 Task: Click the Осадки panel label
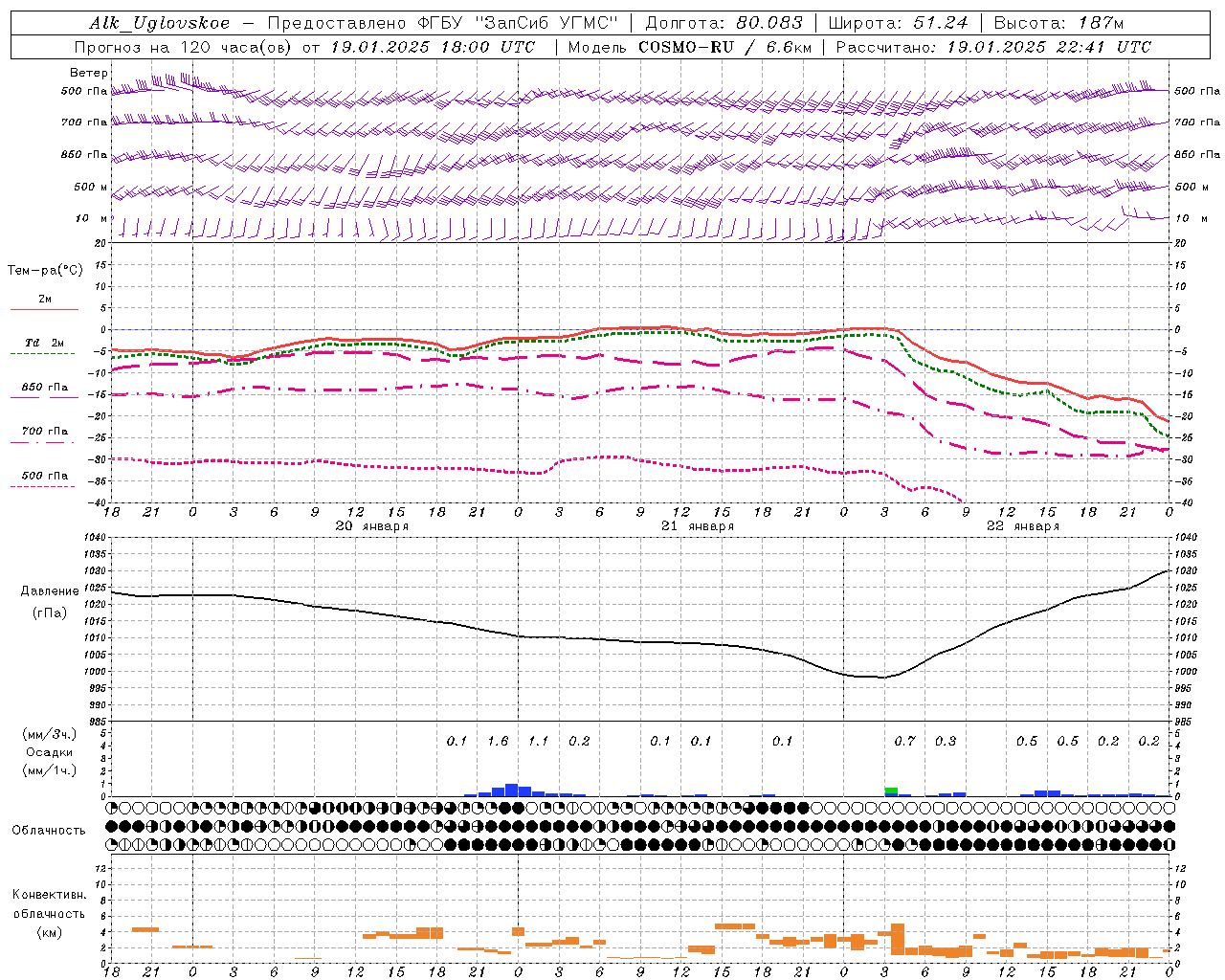click(50, 752)
